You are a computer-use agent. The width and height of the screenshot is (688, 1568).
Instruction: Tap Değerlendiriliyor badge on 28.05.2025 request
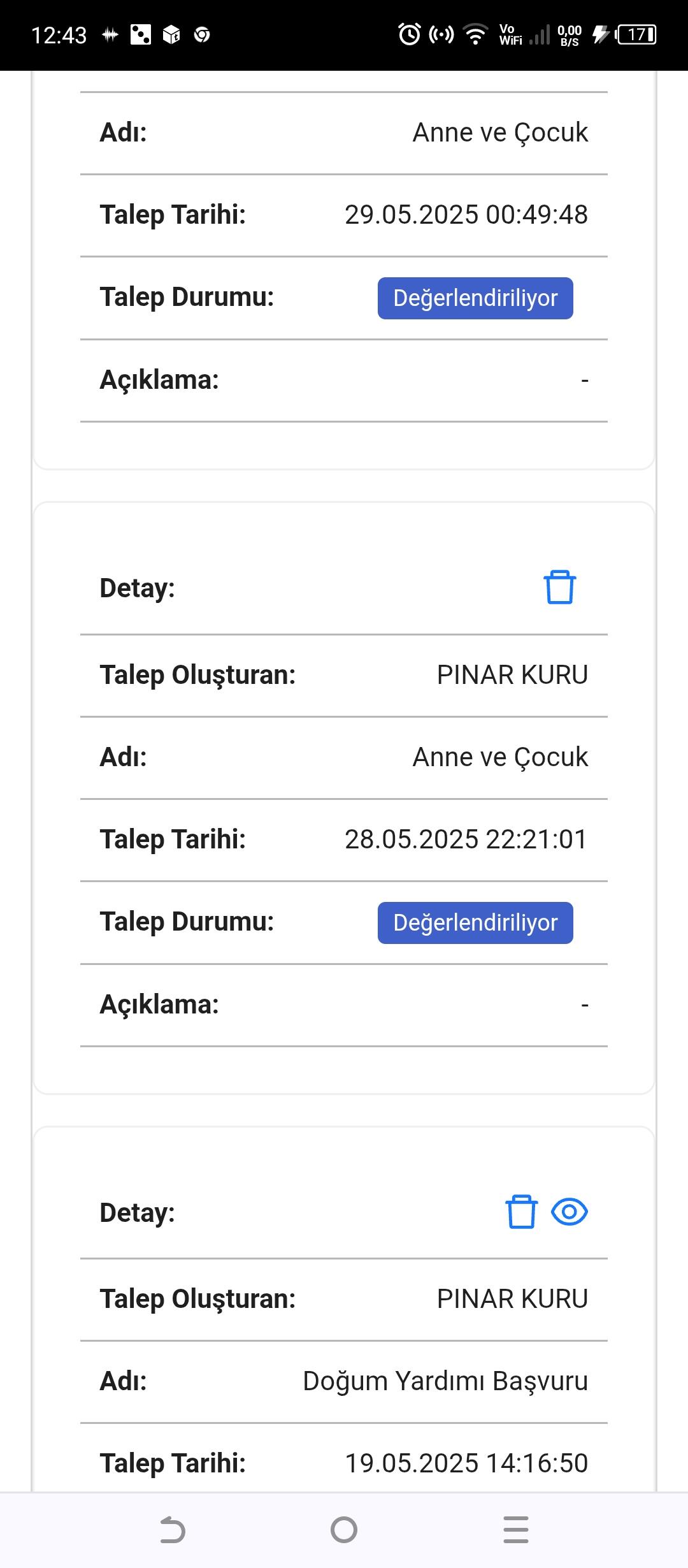[x=475, y=922]
